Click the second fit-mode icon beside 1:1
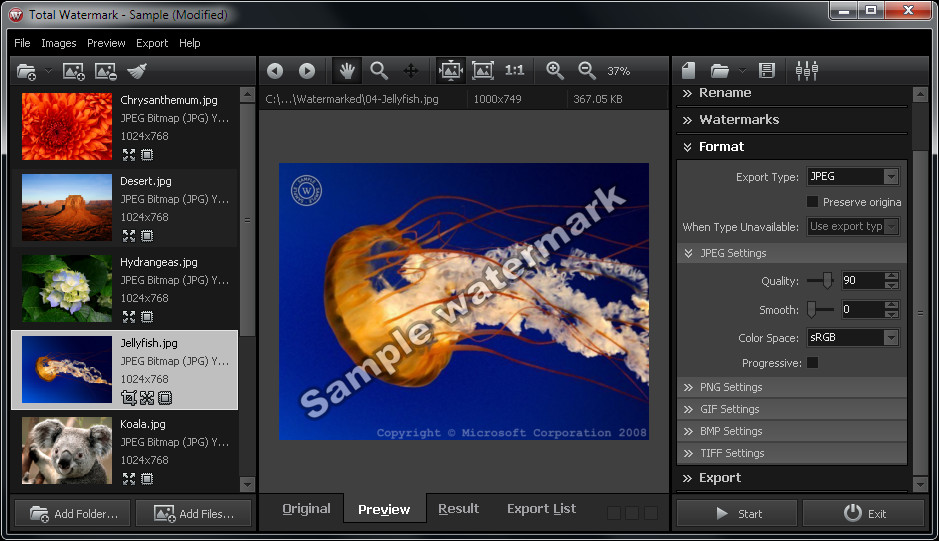 483,71
